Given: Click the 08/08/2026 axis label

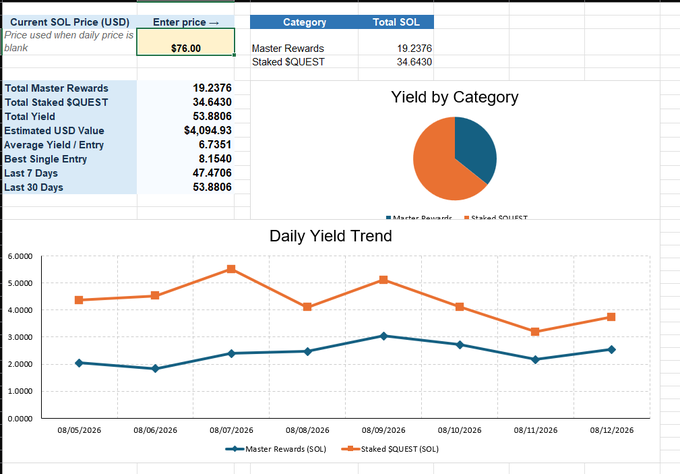Looking at the screenshot, I should pyautogui.click(x=307, y=430).
